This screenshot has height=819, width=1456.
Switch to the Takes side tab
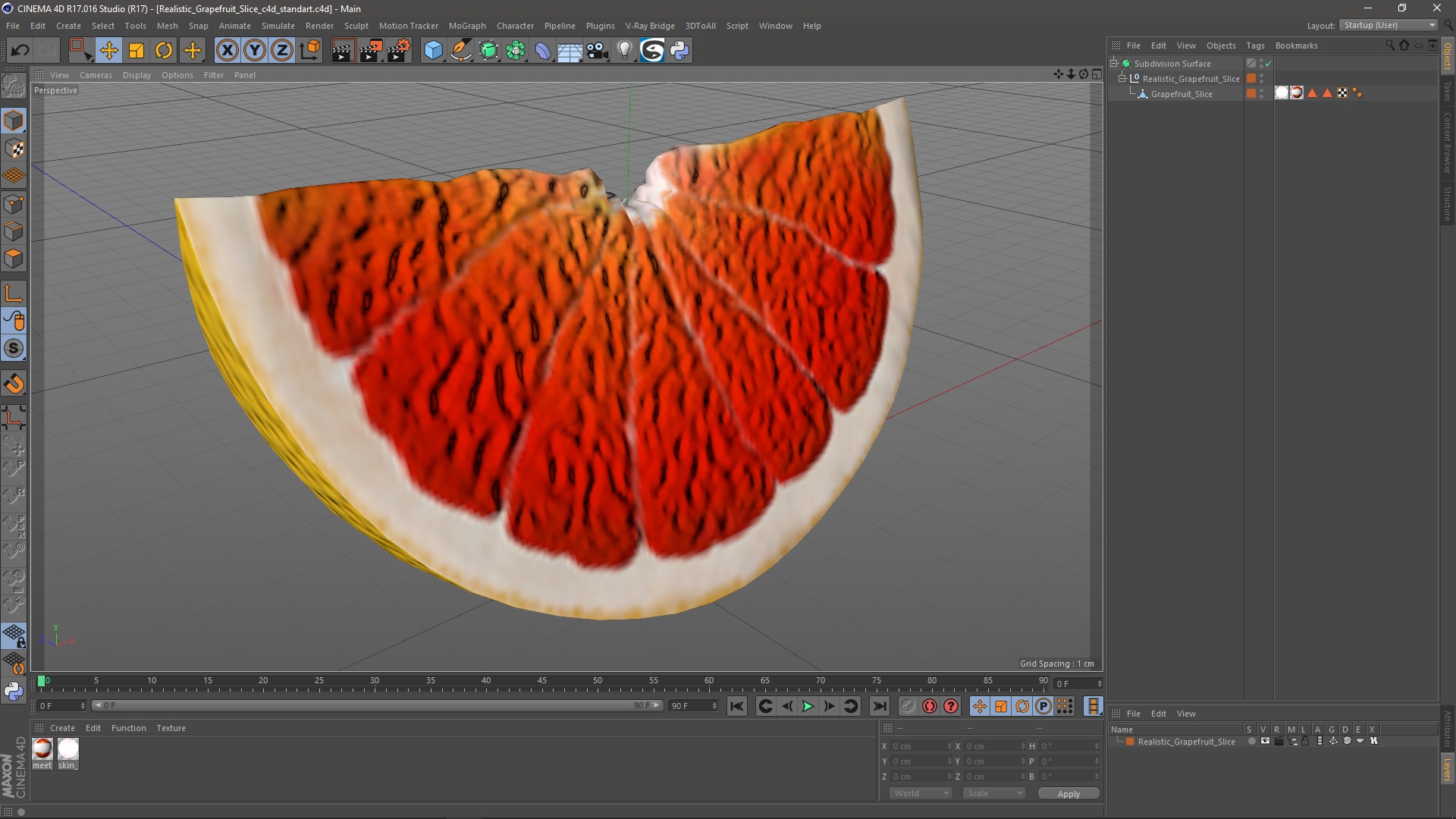pyautogui.click(x=1448, y=91)
